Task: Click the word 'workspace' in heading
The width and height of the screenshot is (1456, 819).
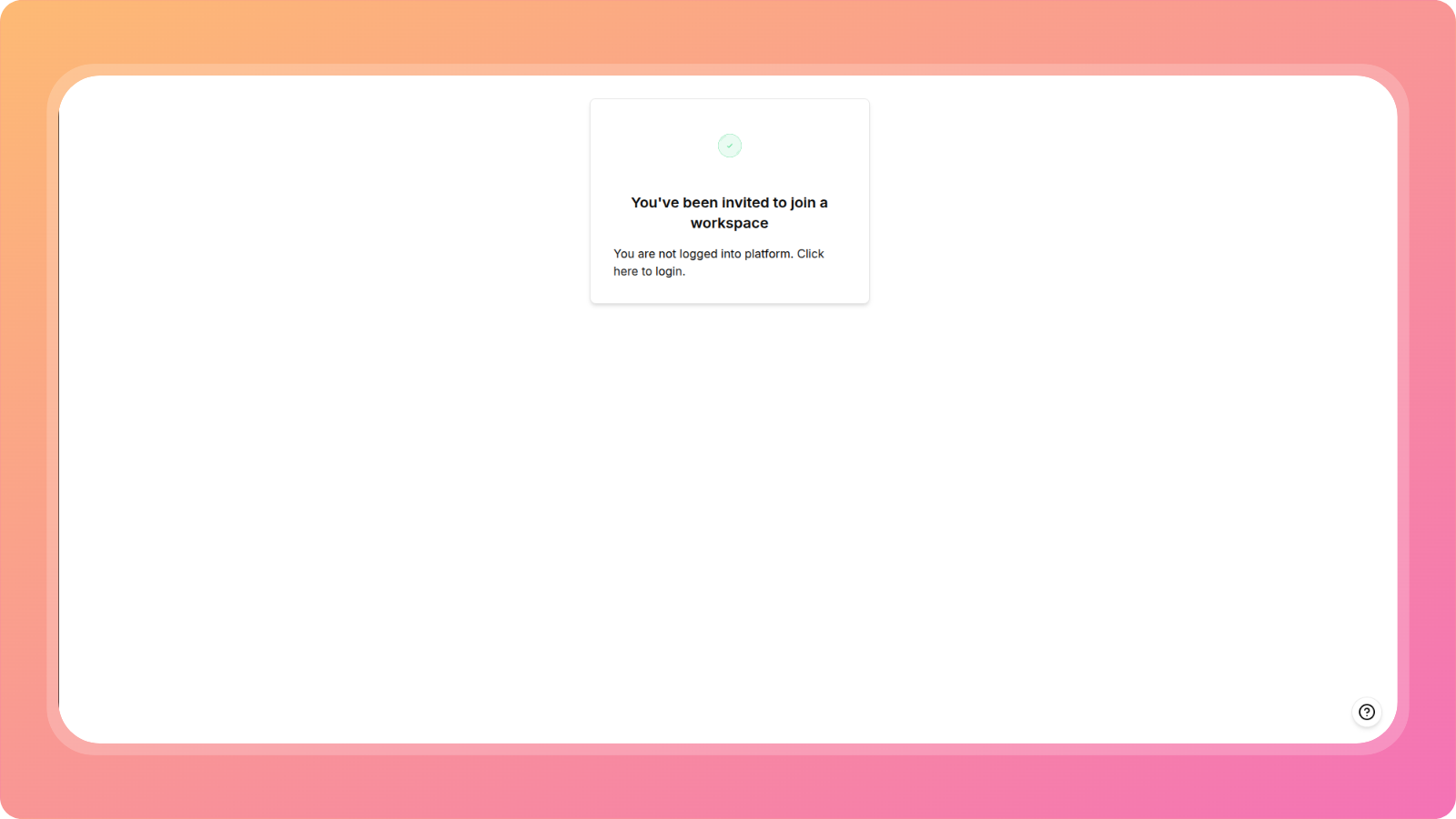Action: (x=729, y=223)
